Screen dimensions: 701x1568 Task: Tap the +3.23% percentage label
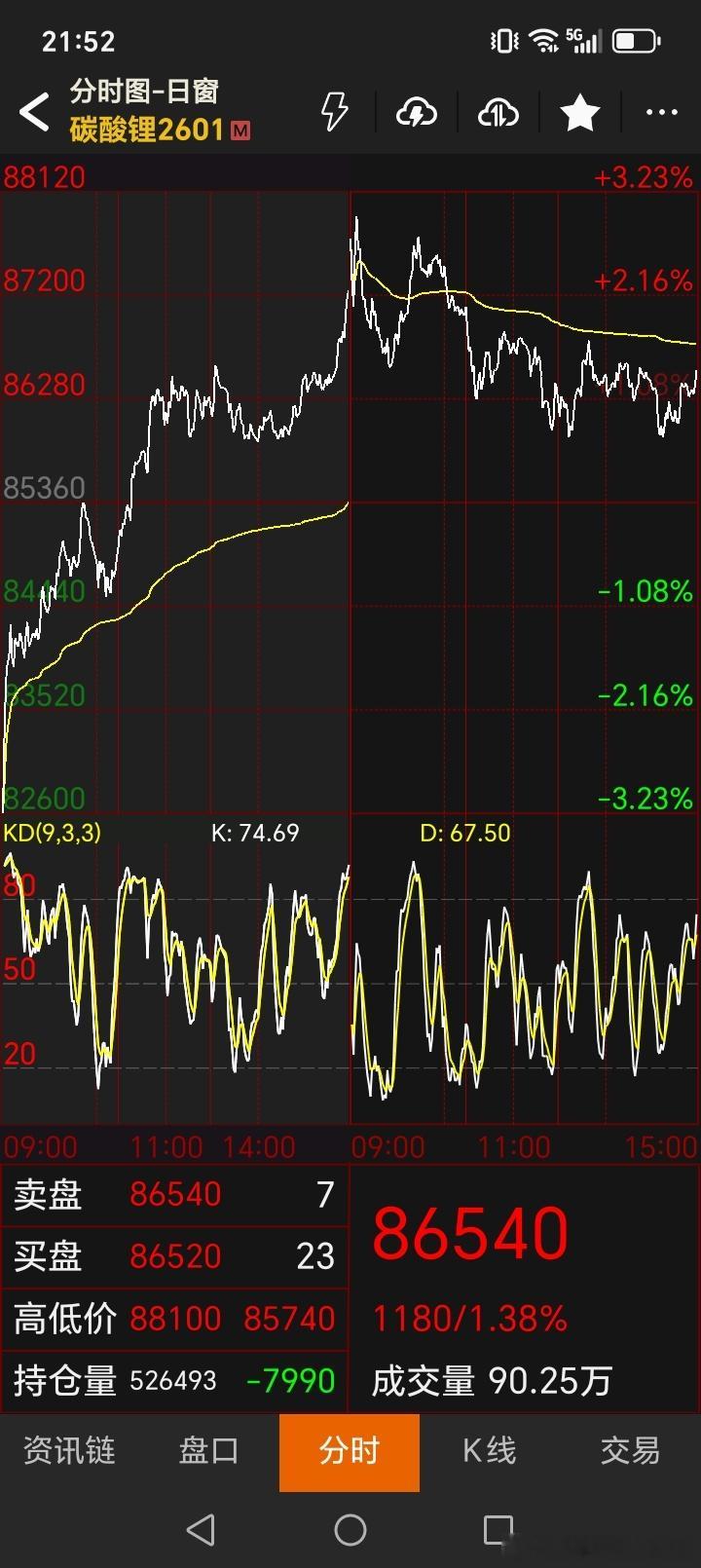(644, 177)
